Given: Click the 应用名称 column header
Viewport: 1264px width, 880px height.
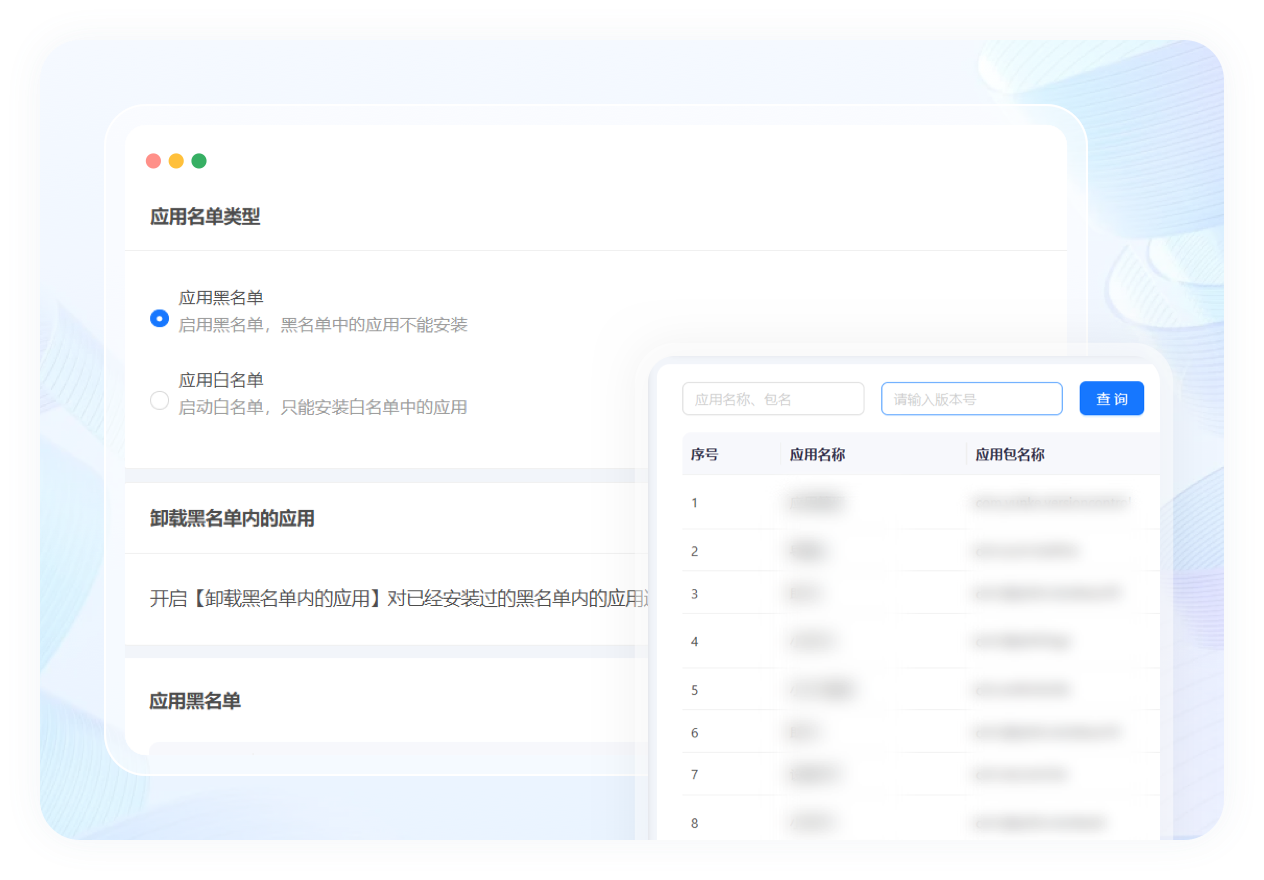Looking at the screenshot, I should (817, 454).
